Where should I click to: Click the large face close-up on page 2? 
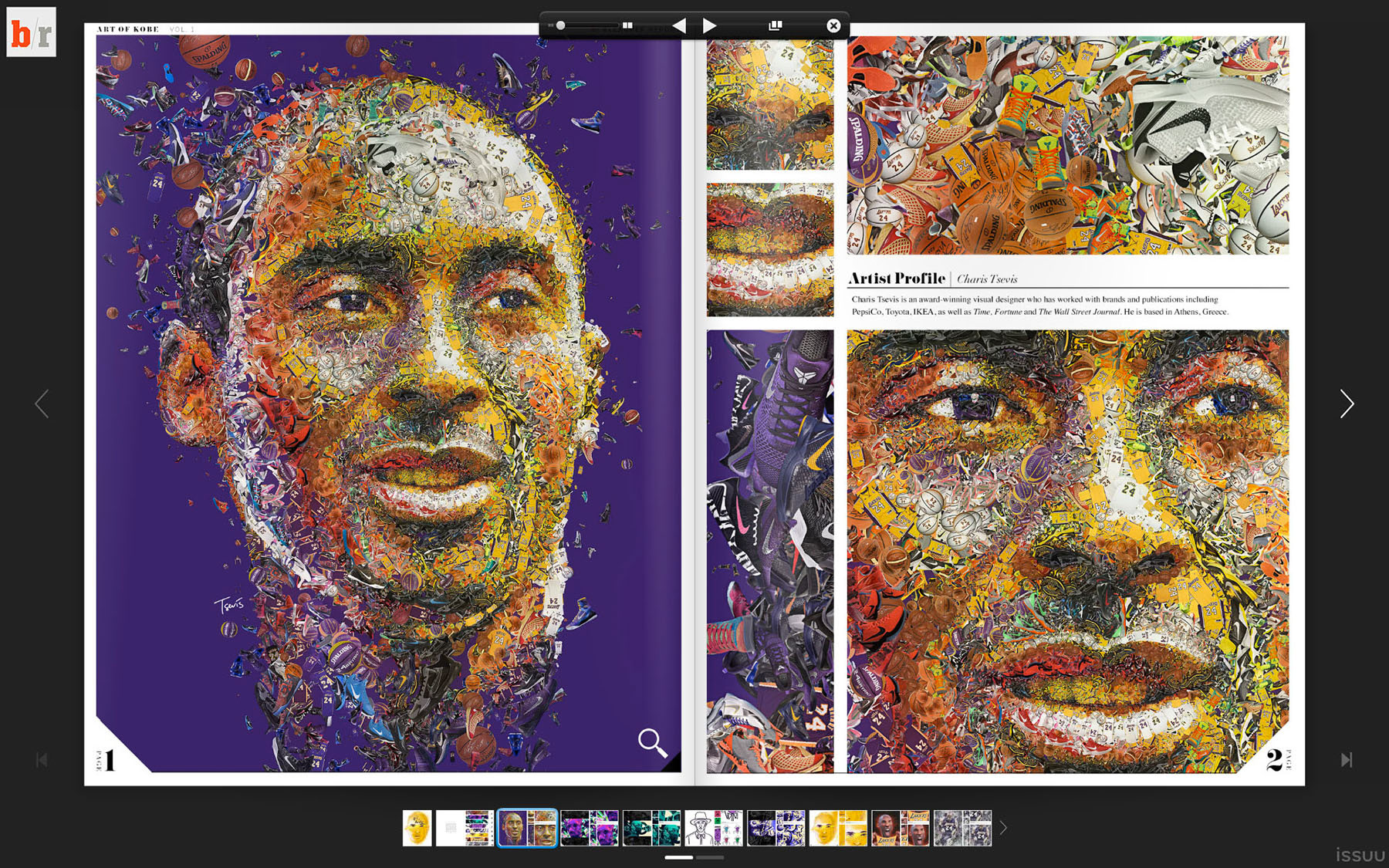pos(1068,551)
